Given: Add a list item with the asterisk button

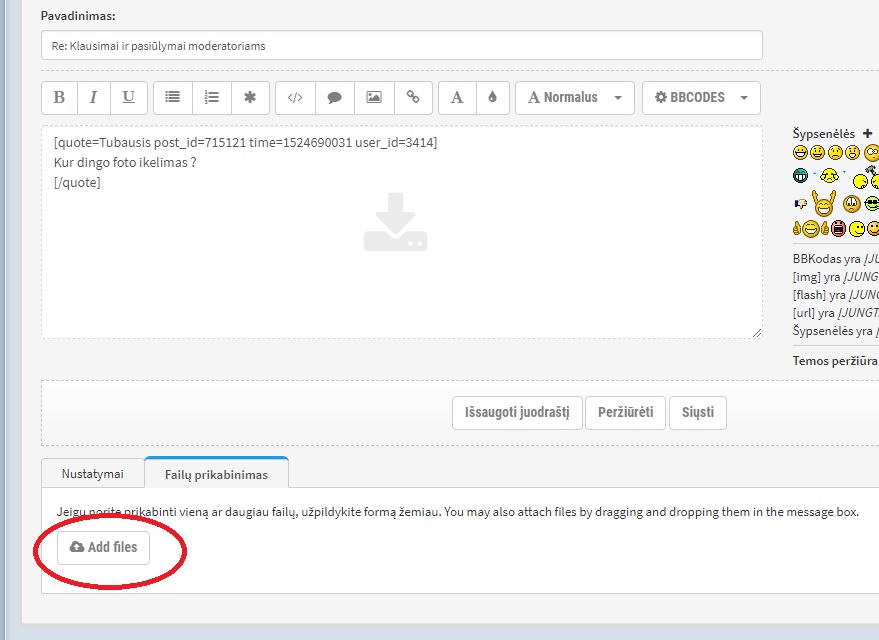Looking at the screenshot, I should 250,98.
